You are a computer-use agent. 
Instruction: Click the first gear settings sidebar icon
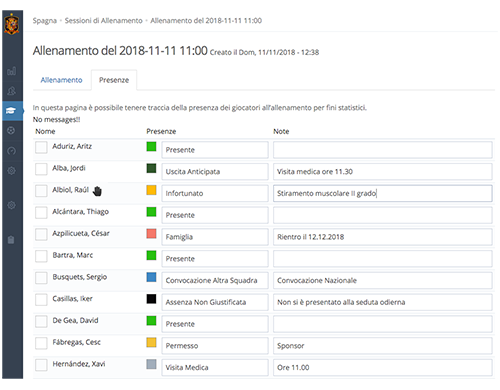coord(11,171)
